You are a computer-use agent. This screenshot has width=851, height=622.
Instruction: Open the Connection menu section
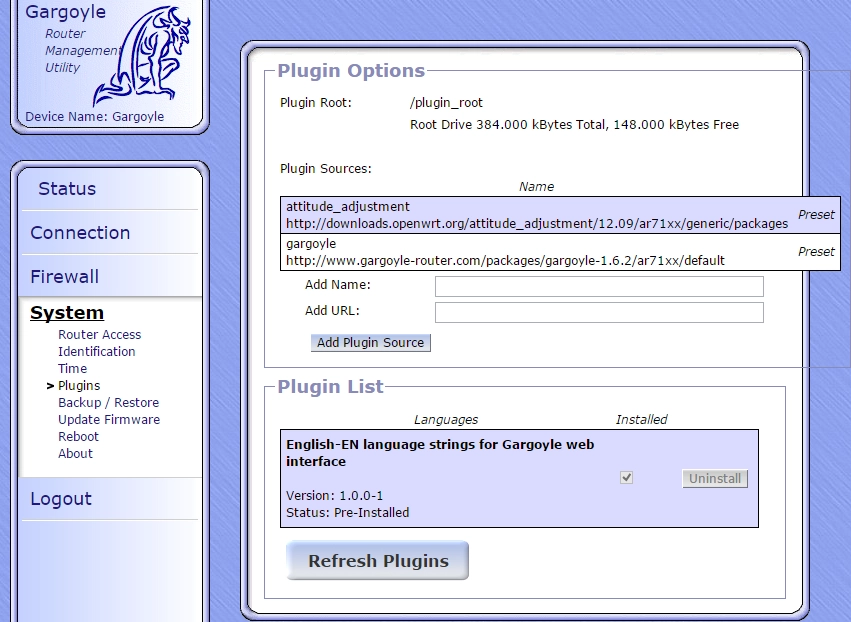pyautogui.click(x=80, y=233)
